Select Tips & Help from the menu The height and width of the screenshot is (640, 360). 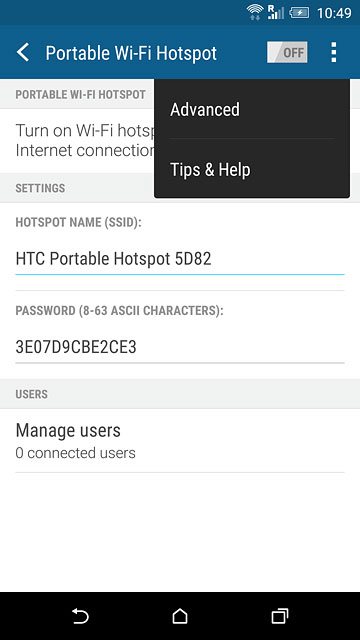(x=252, y=169)
